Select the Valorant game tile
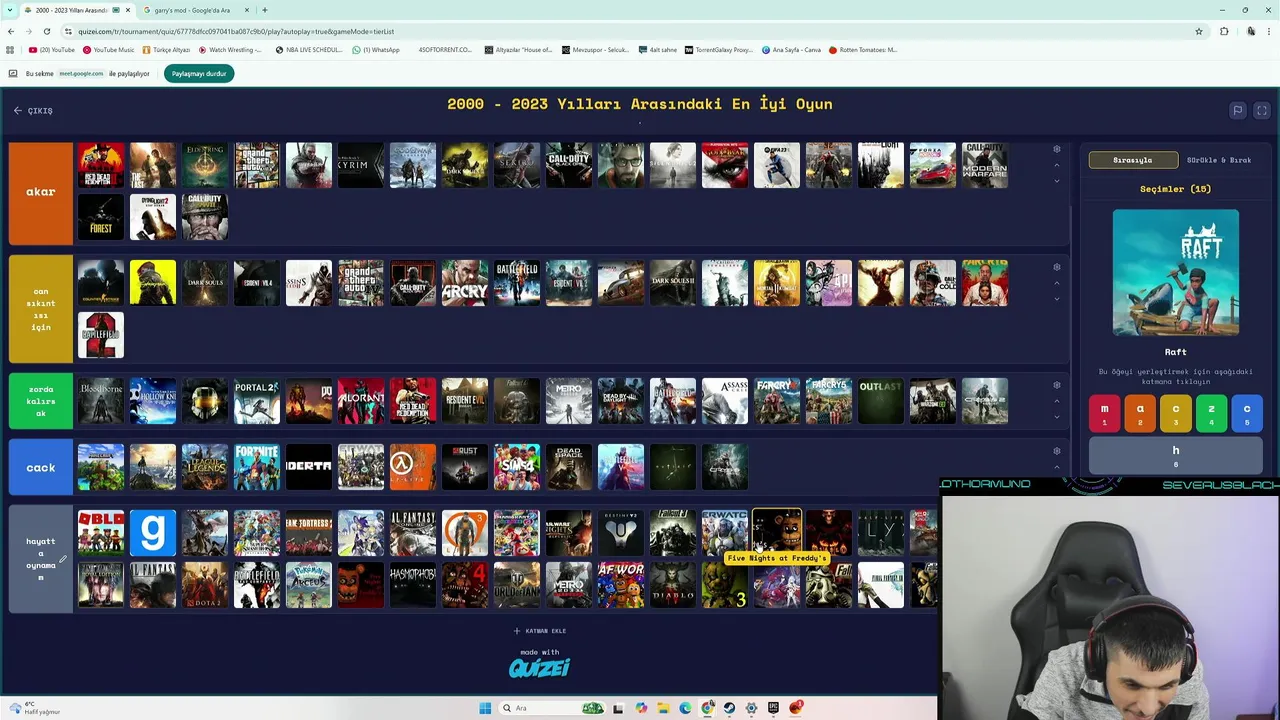Viewport: 1280px width, 720px height. pyautogui.click(x=361, y=401)
